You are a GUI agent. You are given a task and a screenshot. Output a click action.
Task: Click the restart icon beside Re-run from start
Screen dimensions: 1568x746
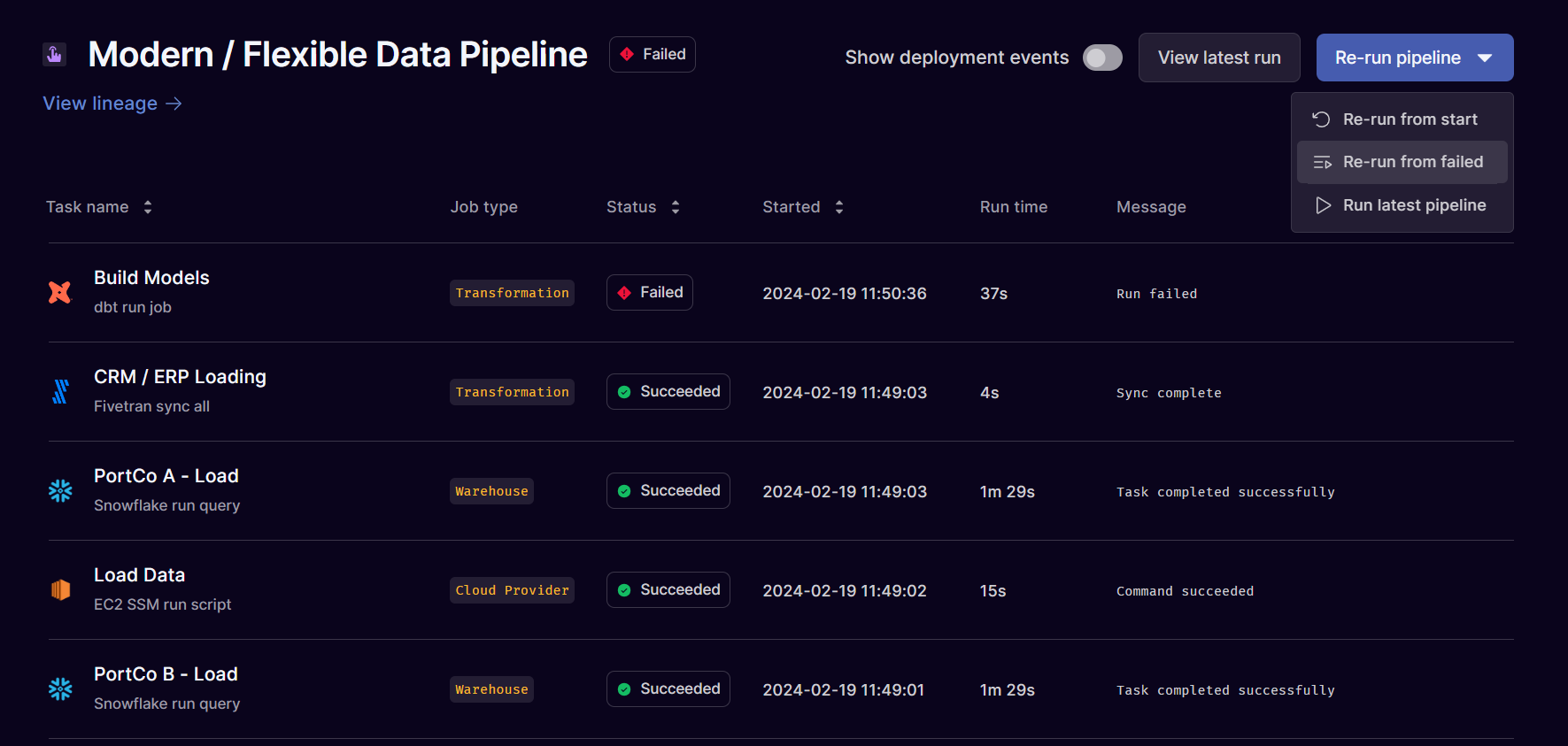click(1321, 119)
